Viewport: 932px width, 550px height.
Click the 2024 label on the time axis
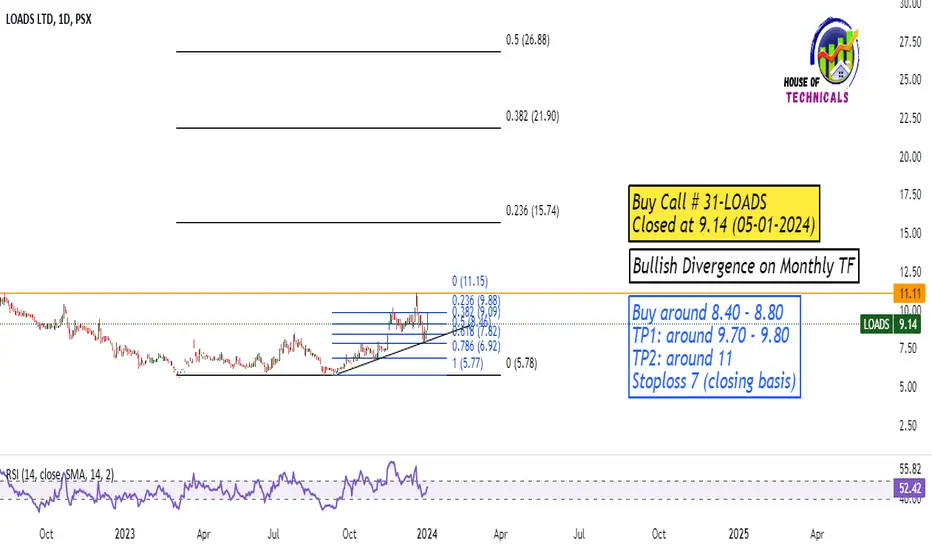tap(427, 534)
